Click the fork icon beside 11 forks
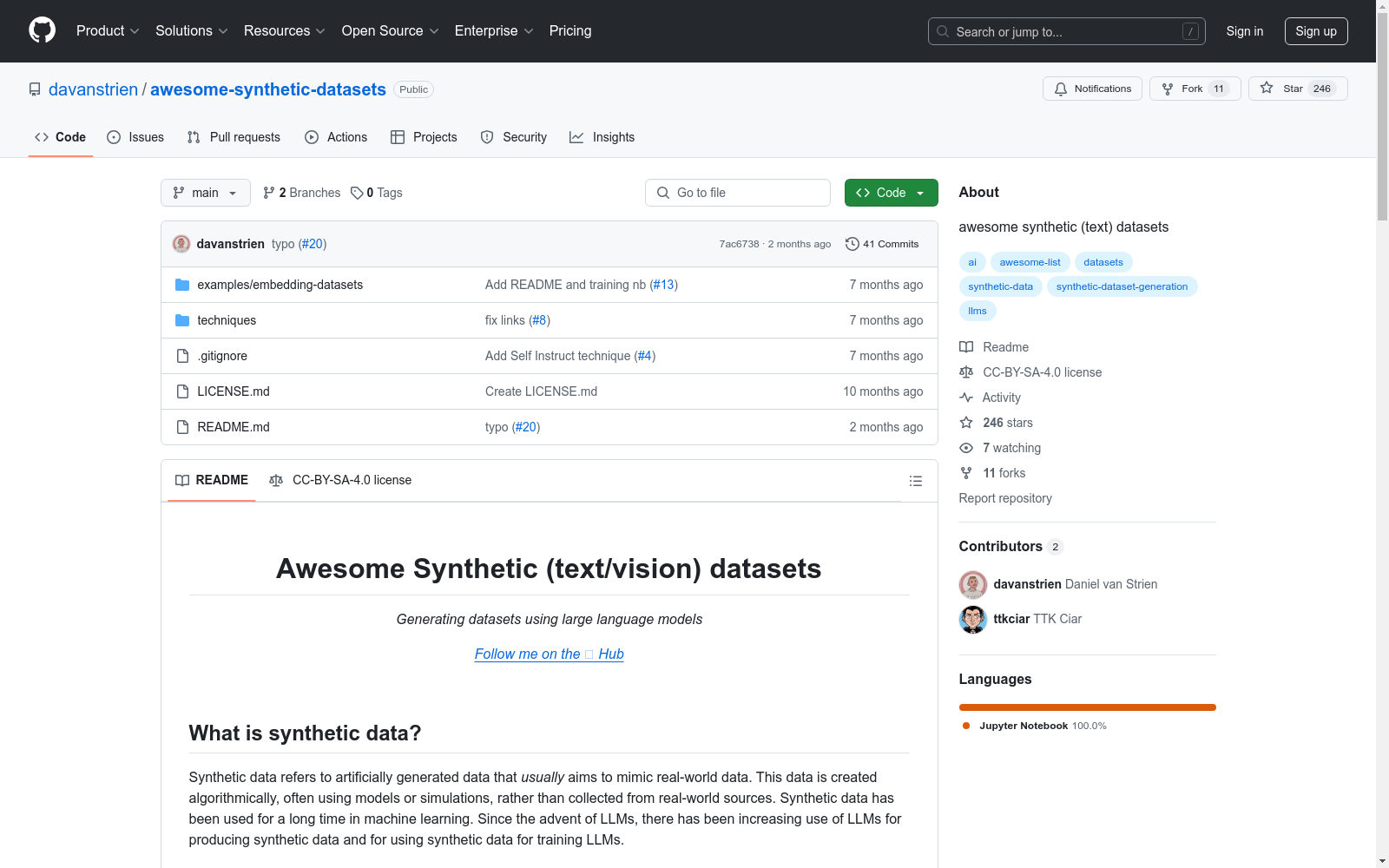The image size is (1389, 868). [966, 473]
